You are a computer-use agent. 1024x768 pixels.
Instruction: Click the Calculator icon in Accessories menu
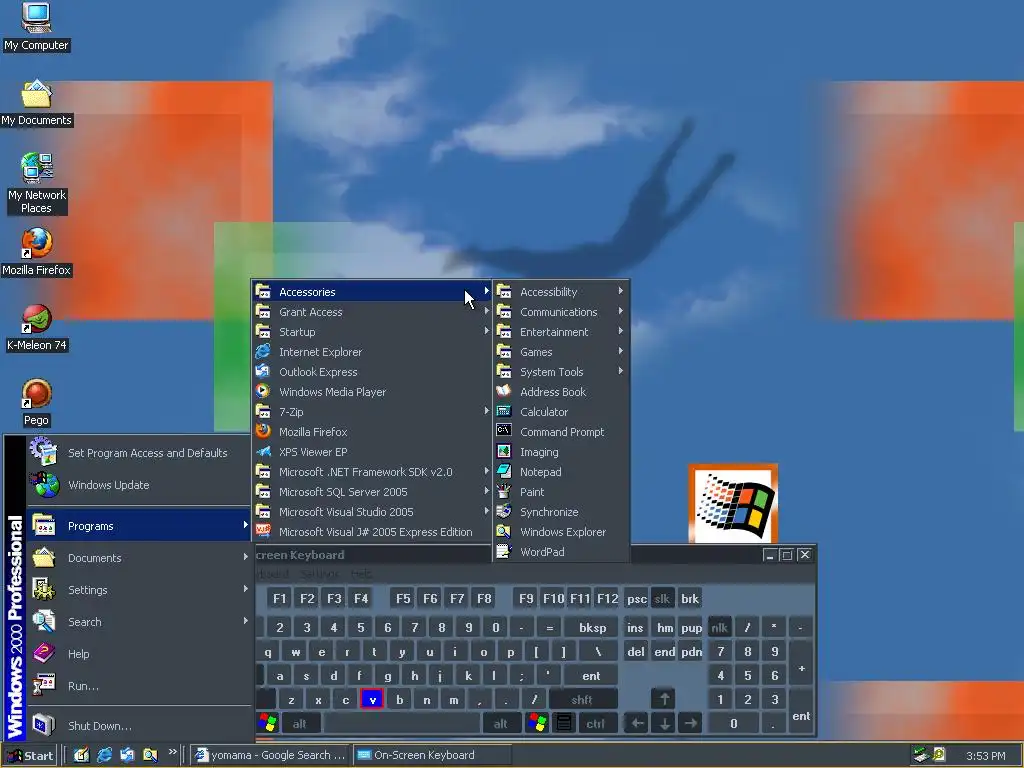(504, 411)
